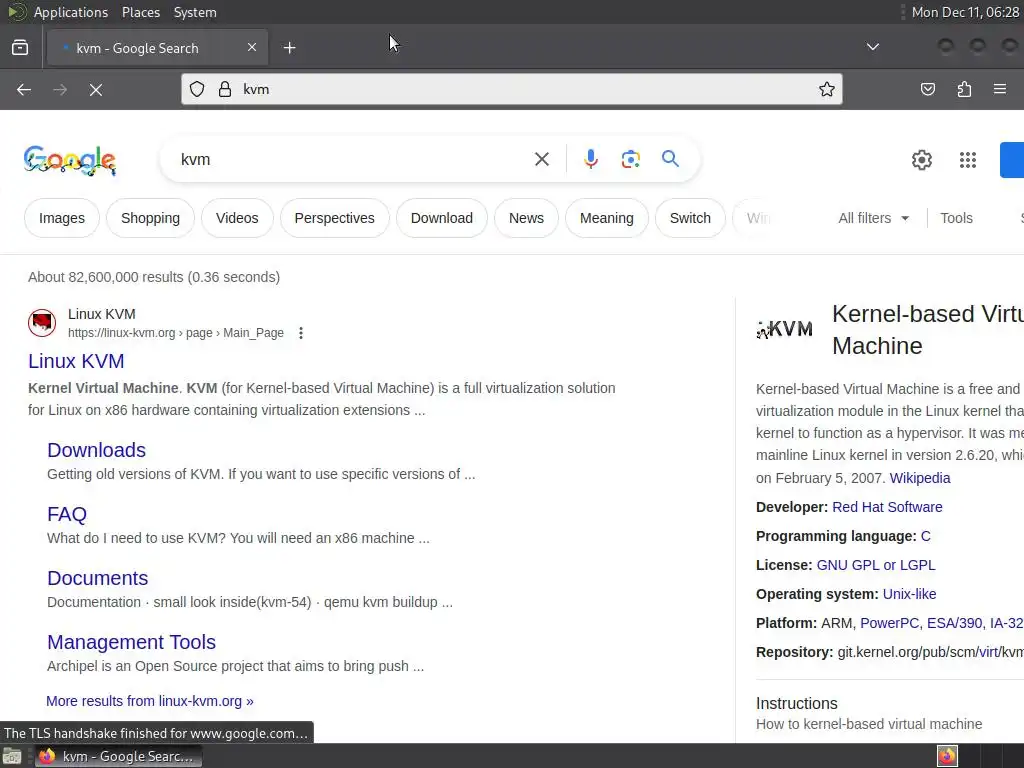The height and width of the screenshot is (768, 1024).
Task: Click the linux-kvm.org breadcrumb URL
Action: click(176, 333)
